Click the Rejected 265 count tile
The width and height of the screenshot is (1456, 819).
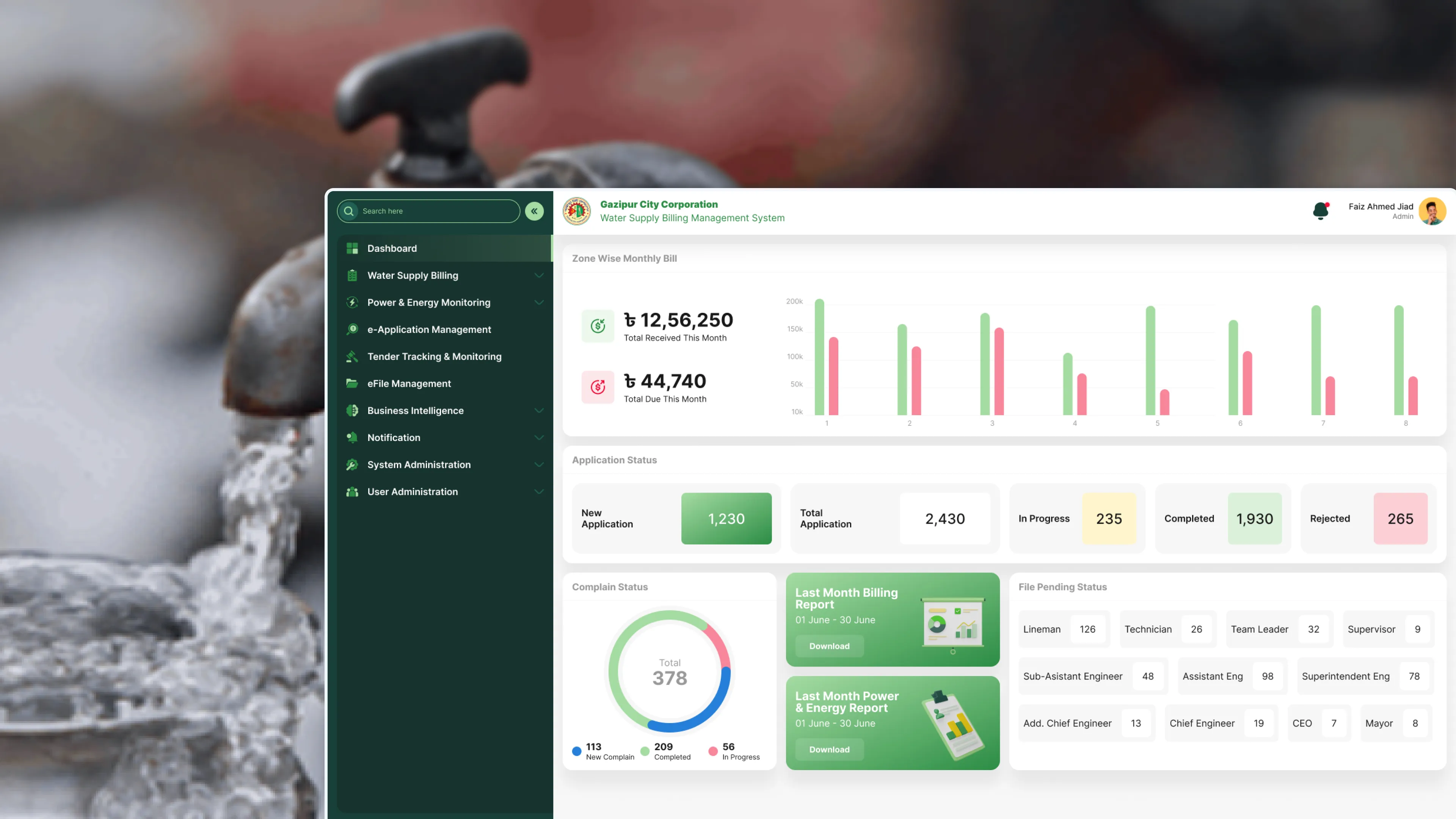click(x=1400, y=518)
